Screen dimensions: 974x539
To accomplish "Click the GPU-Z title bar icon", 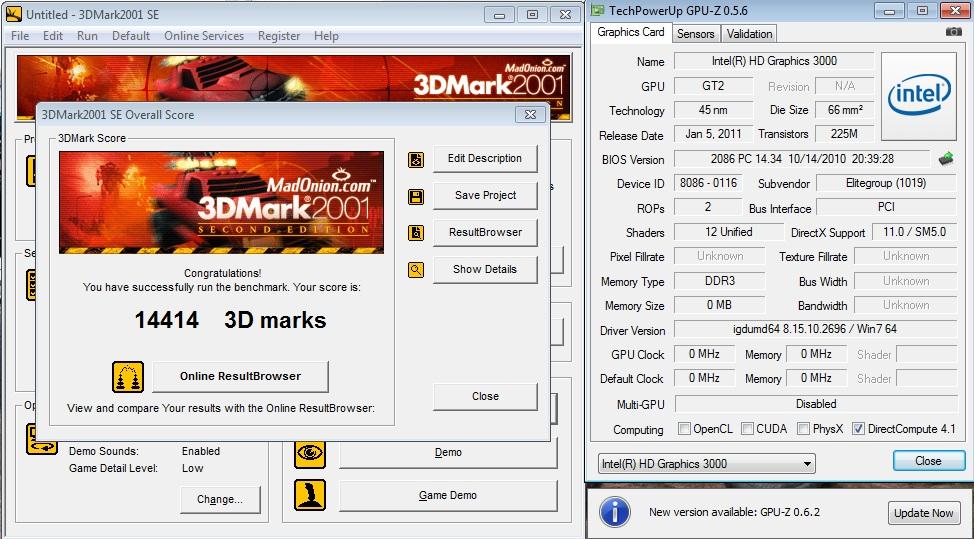I will pos(598,11).
